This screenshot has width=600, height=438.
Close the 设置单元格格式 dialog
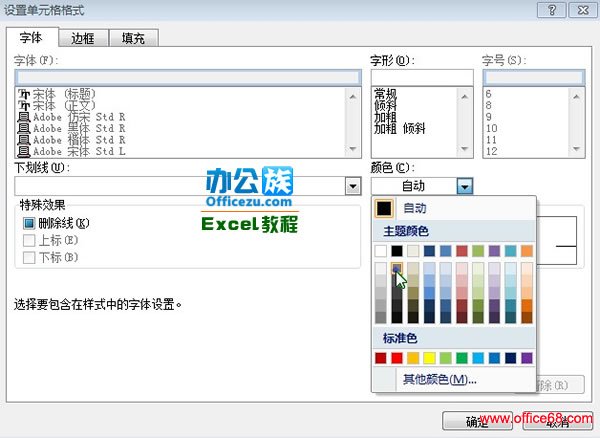(583, 10)
